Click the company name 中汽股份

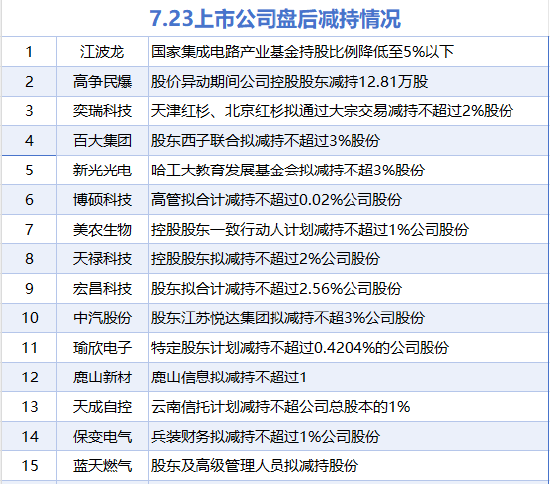click(x=102, y=318)
